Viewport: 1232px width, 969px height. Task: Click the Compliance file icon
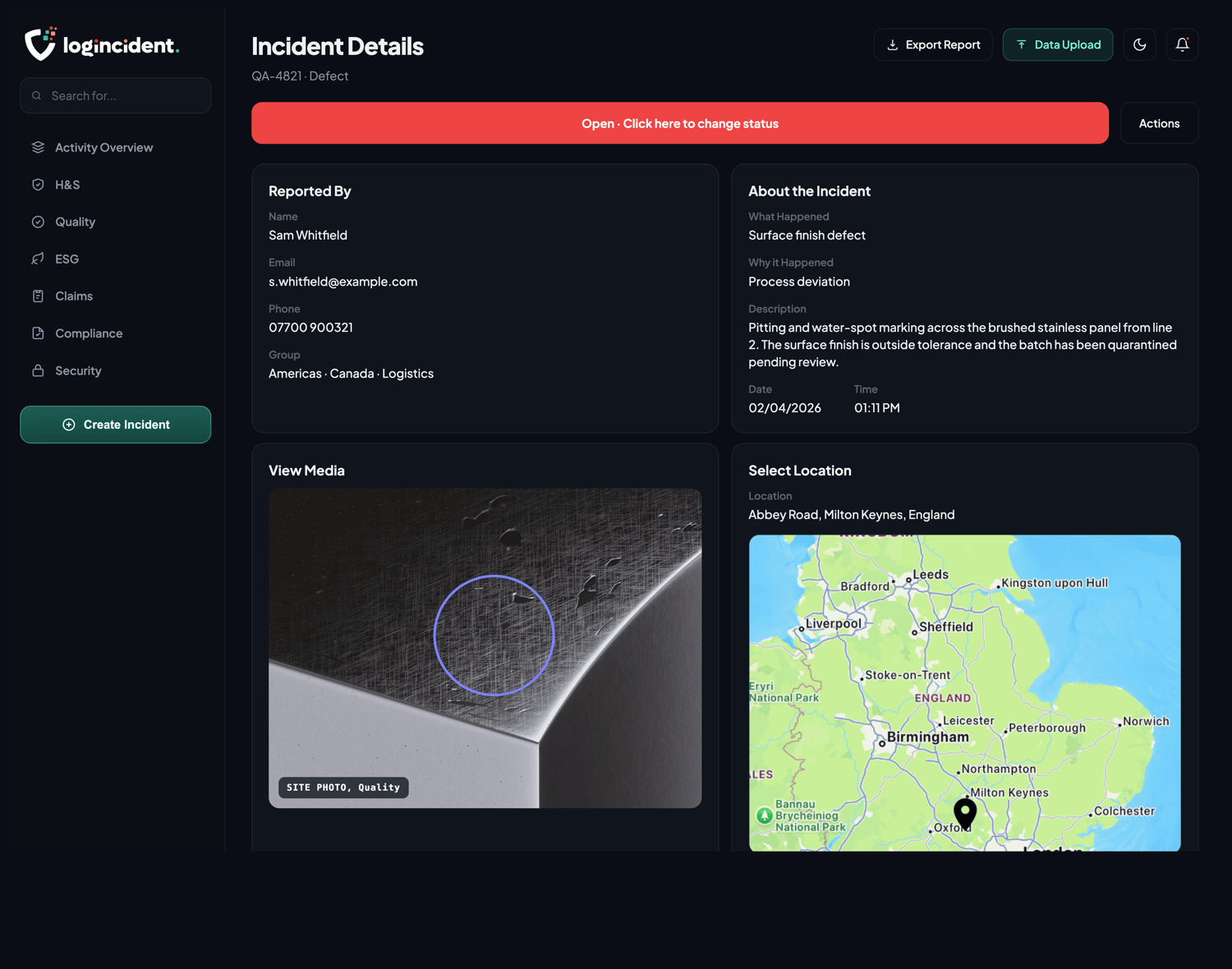pos(38,333)
